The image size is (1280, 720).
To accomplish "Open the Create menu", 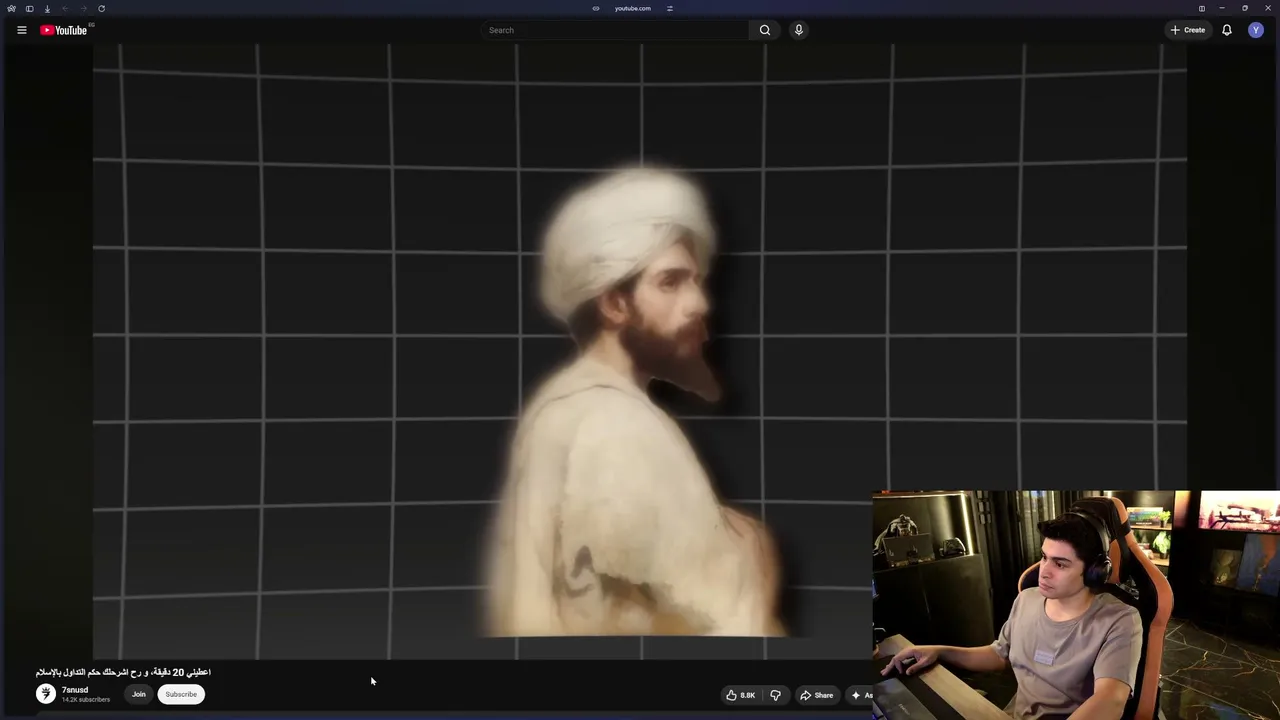I will click(x=1188, y=30).
